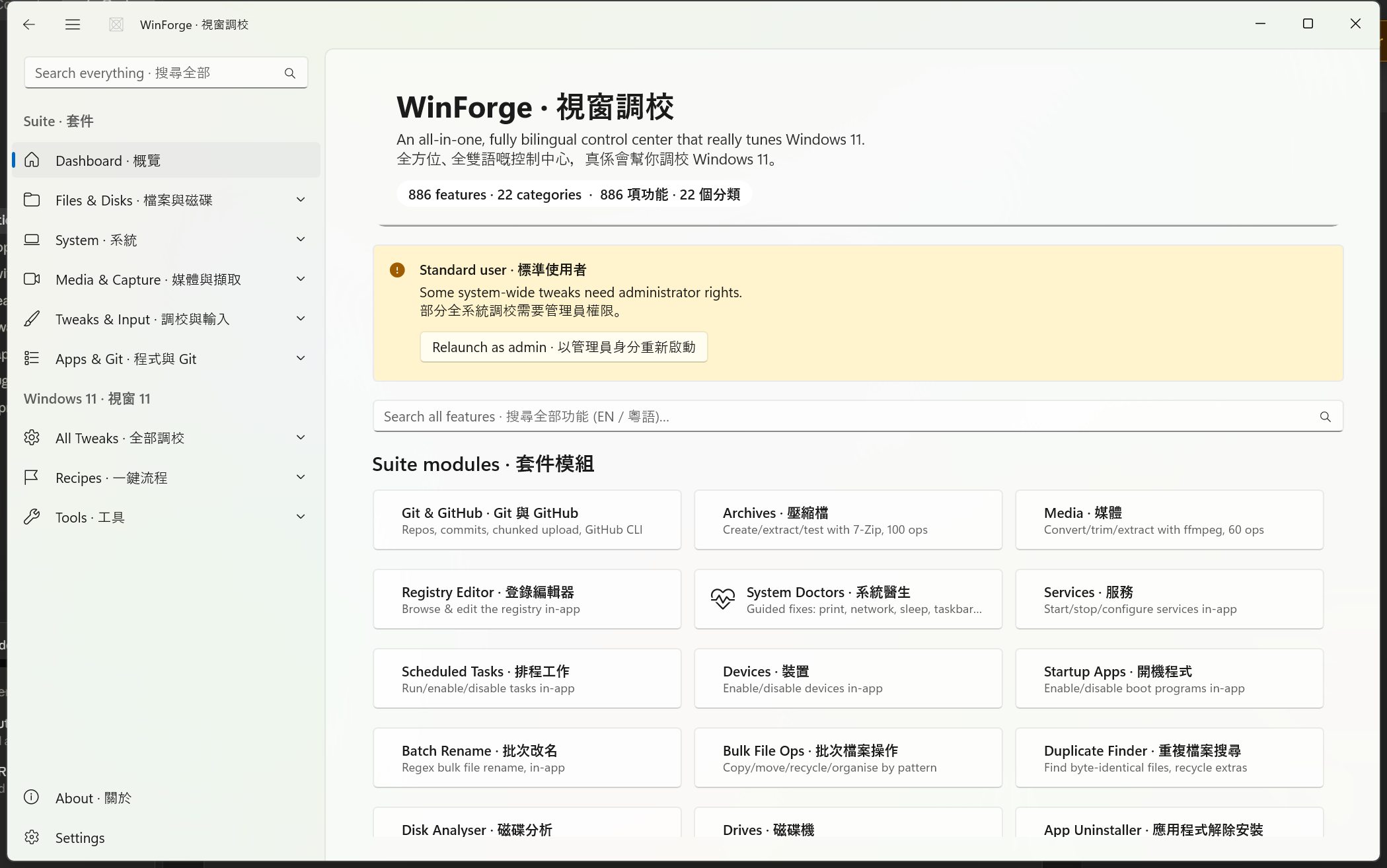Screen dimensions: 1387x868
Task: Click the Tweaks & Input pen icon
Action: [32, 319]
